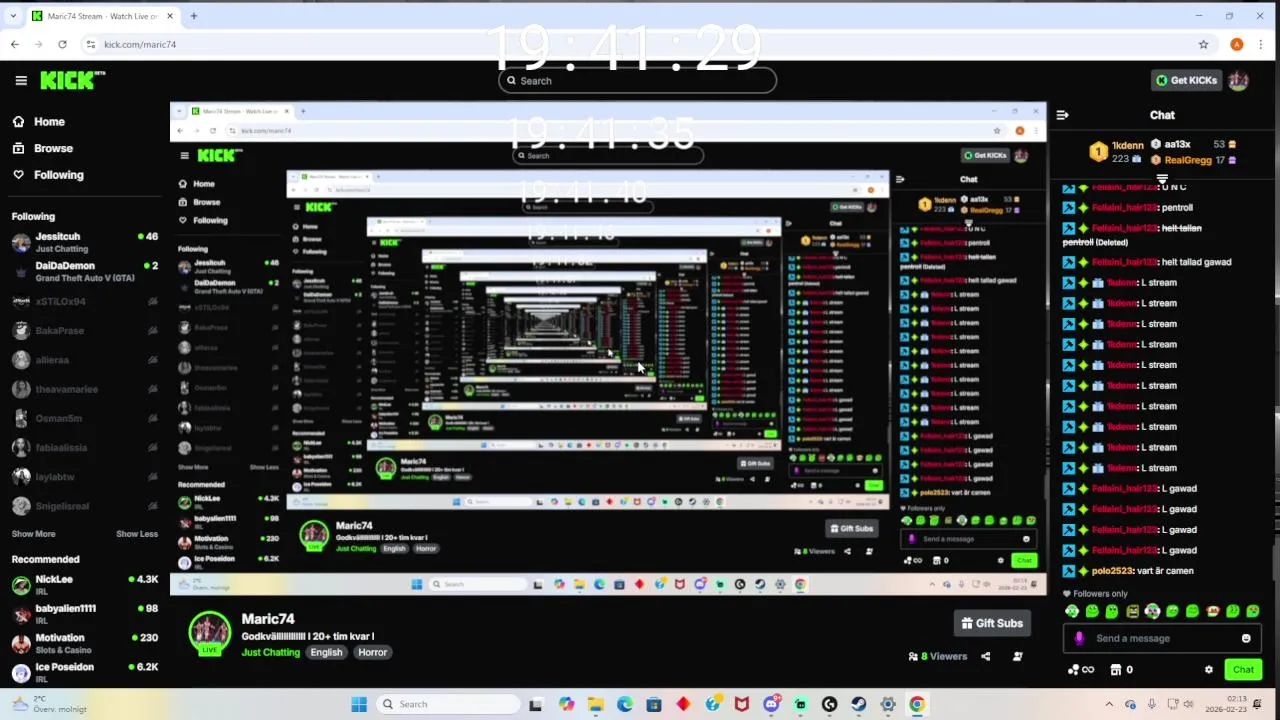Open recommended channel babyalien1111
1280x720 pixels.
(x=84, y=613)
